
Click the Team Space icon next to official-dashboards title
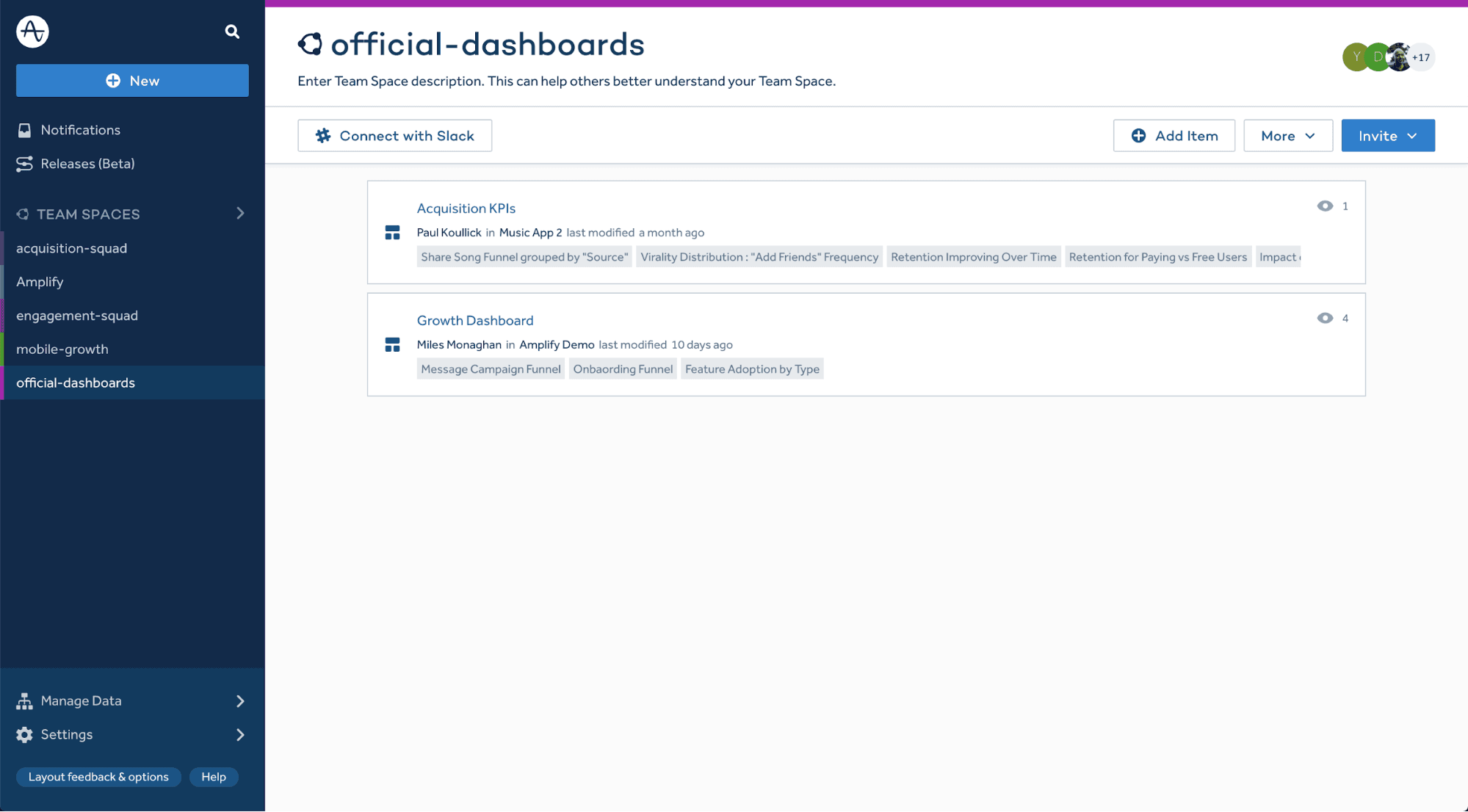click(311, 43)
